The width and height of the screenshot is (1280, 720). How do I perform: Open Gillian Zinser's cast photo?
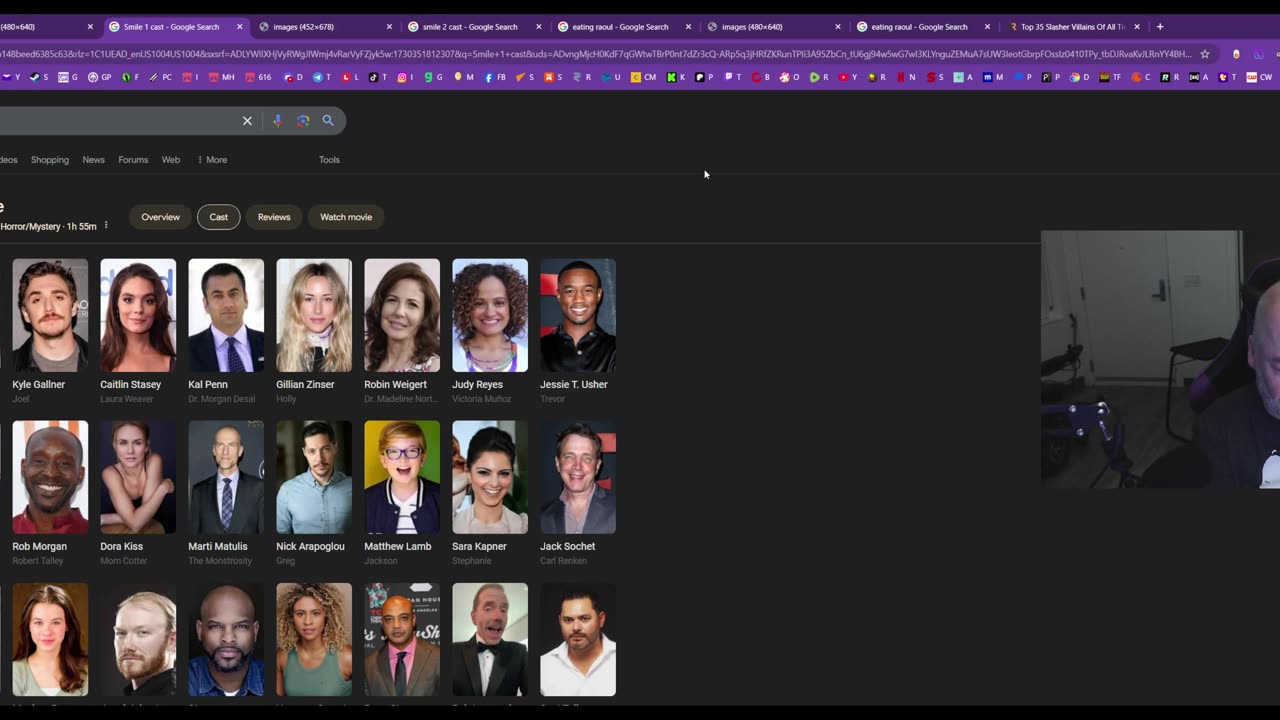(314, 315)
